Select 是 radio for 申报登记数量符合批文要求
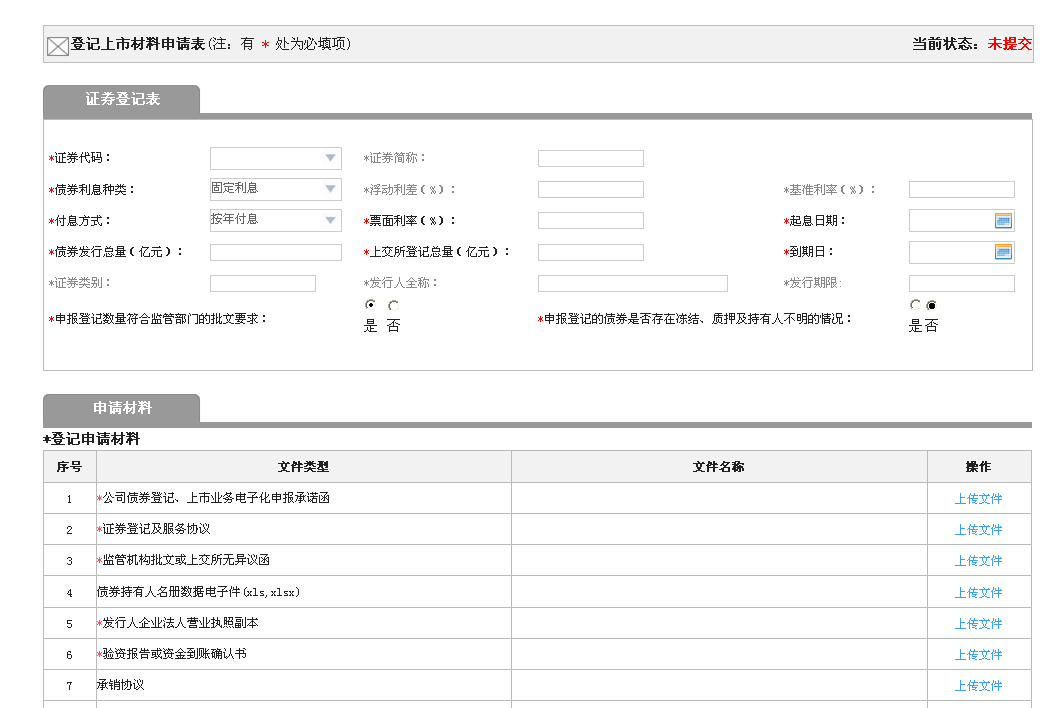1059x708 pixels. [370, 305]
